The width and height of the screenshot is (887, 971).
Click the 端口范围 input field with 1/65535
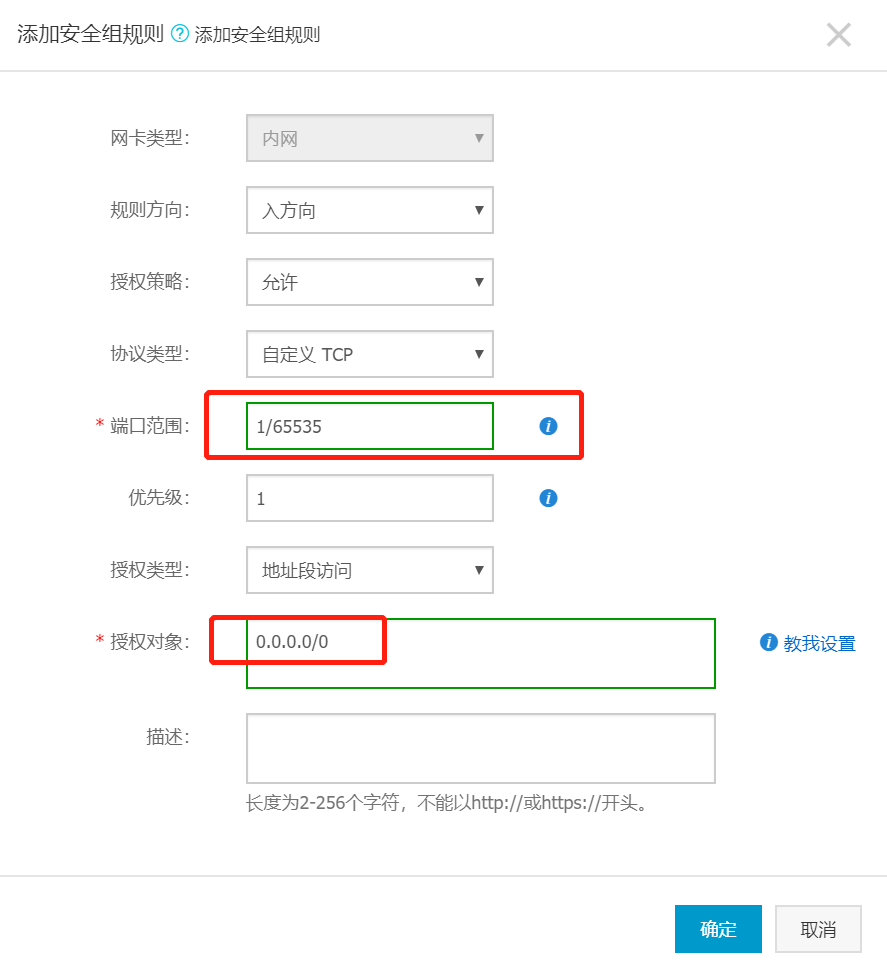[x=370, y=426]
